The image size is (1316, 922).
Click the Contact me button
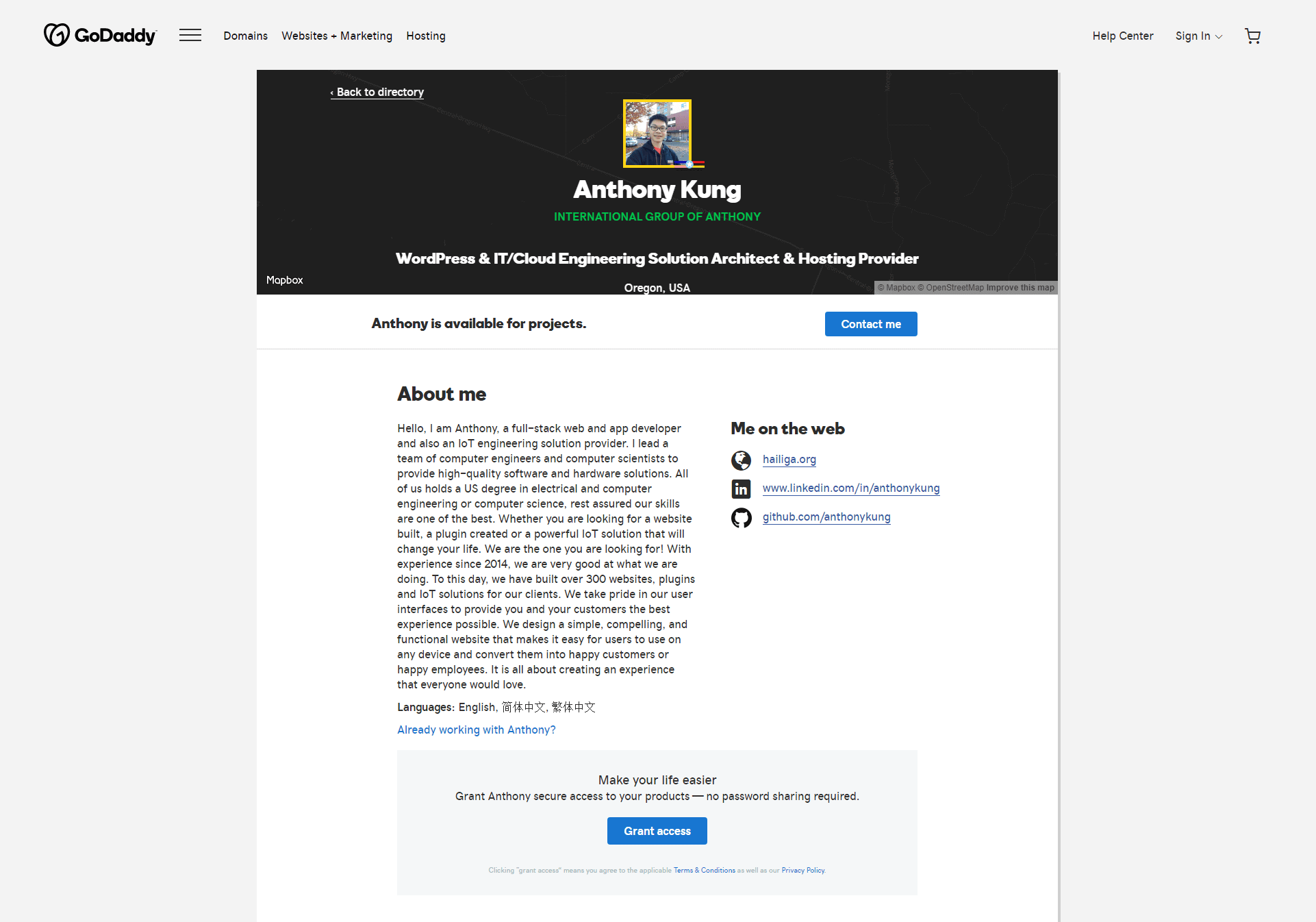870,324
